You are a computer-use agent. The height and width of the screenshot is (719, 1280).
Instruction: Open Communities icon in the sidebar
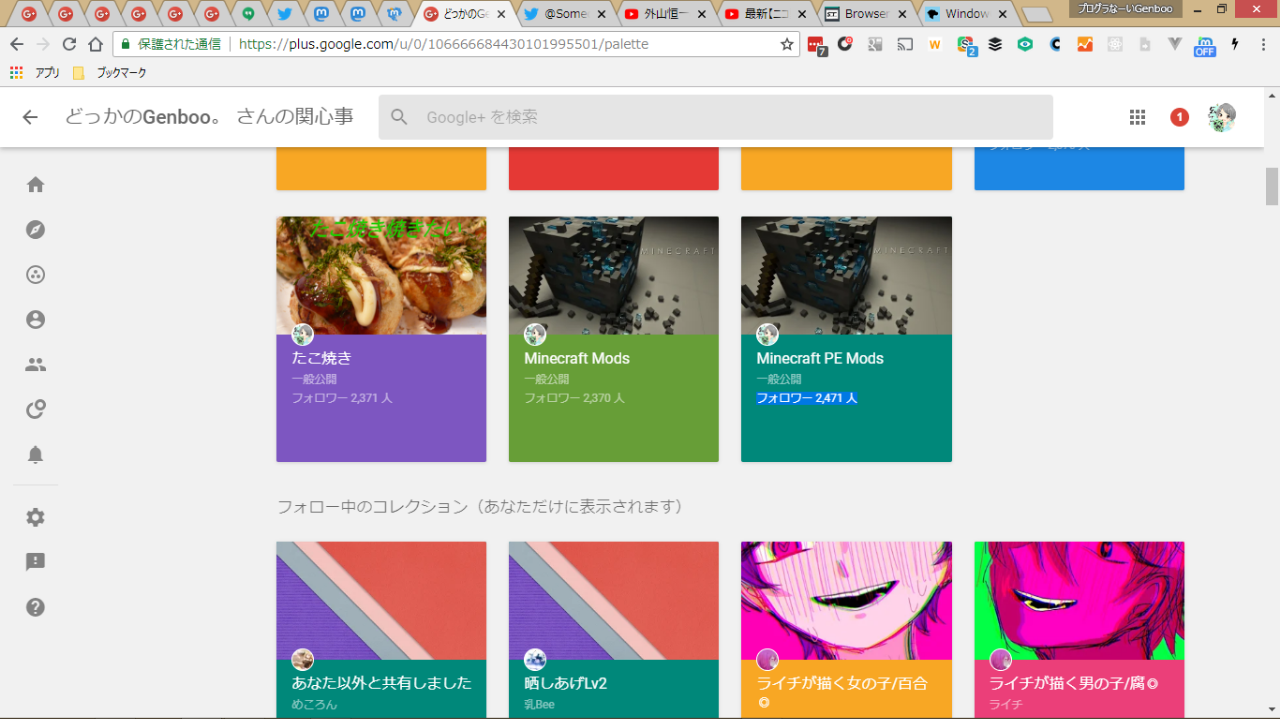point(36,275)
